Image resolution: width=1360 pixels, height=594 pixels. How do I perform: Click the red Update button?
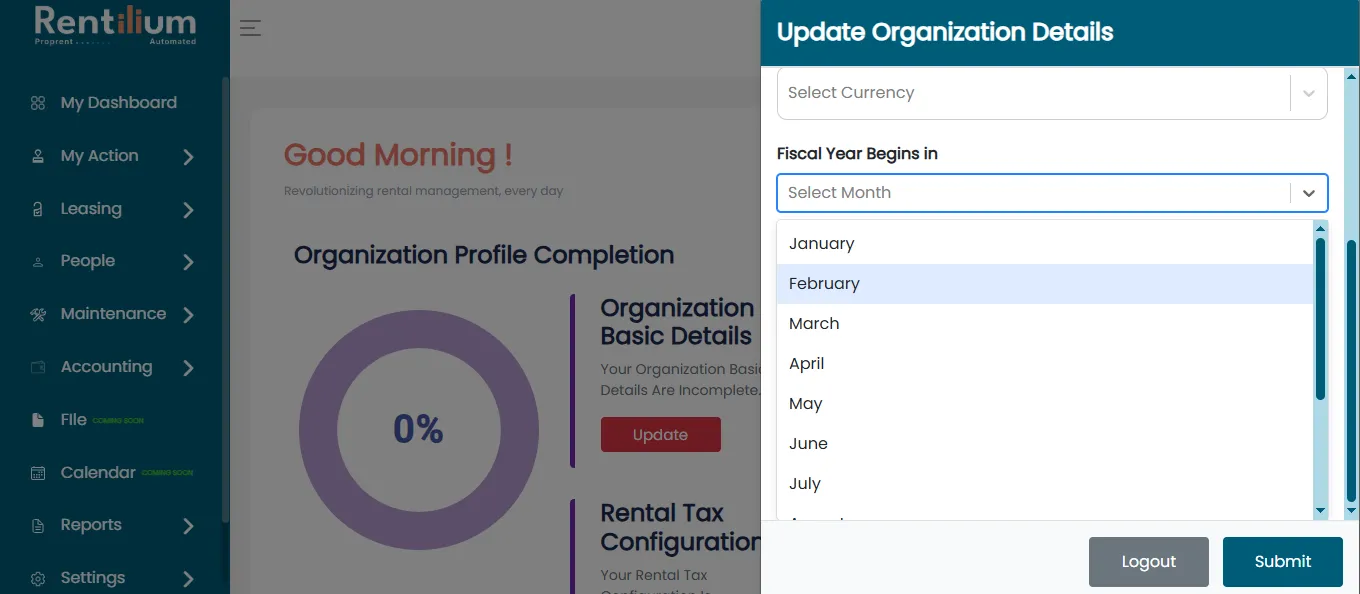(x=660, y=435)
